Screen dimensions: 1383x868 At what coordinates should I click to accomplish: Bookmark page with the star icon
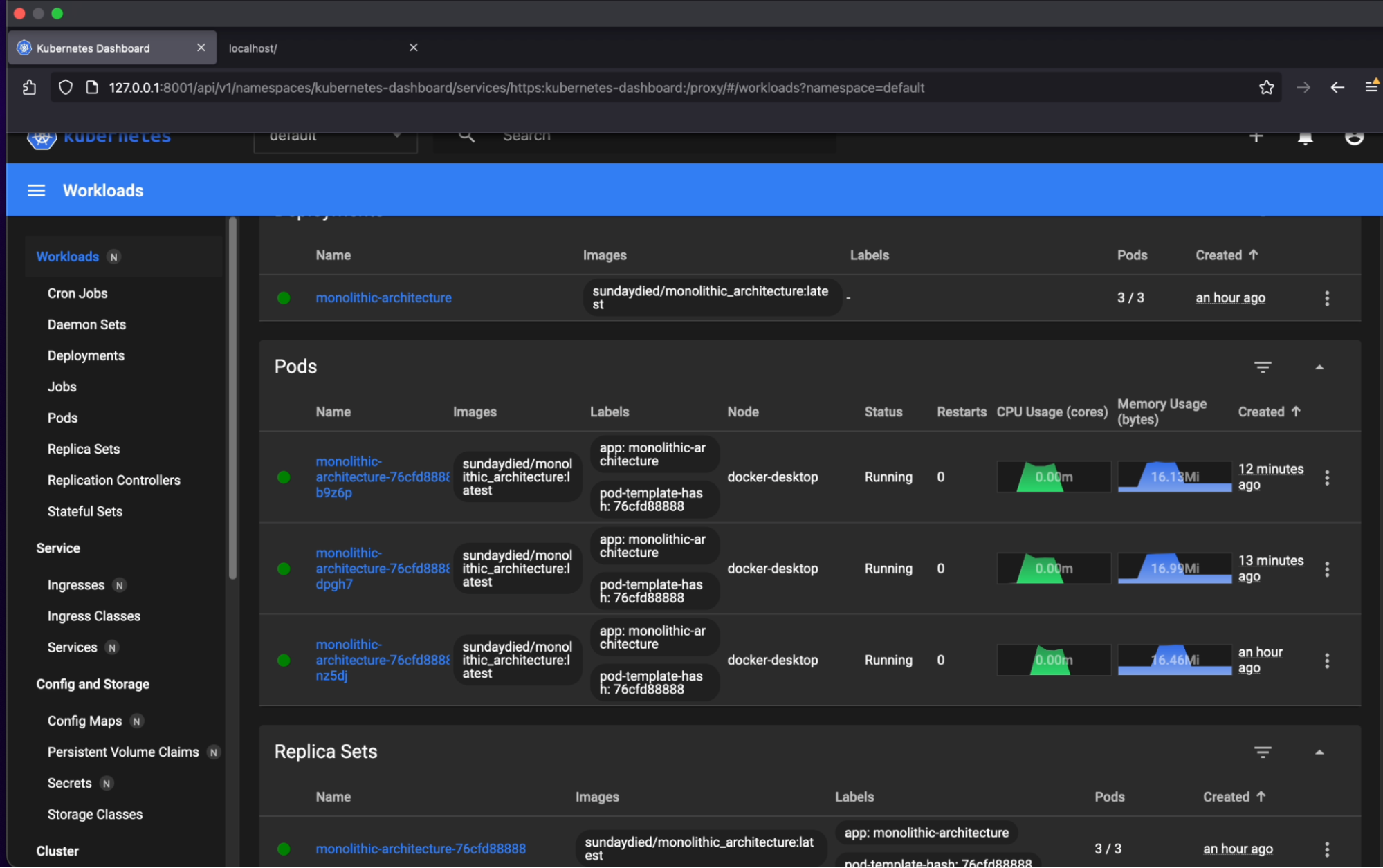(1267, 87)
